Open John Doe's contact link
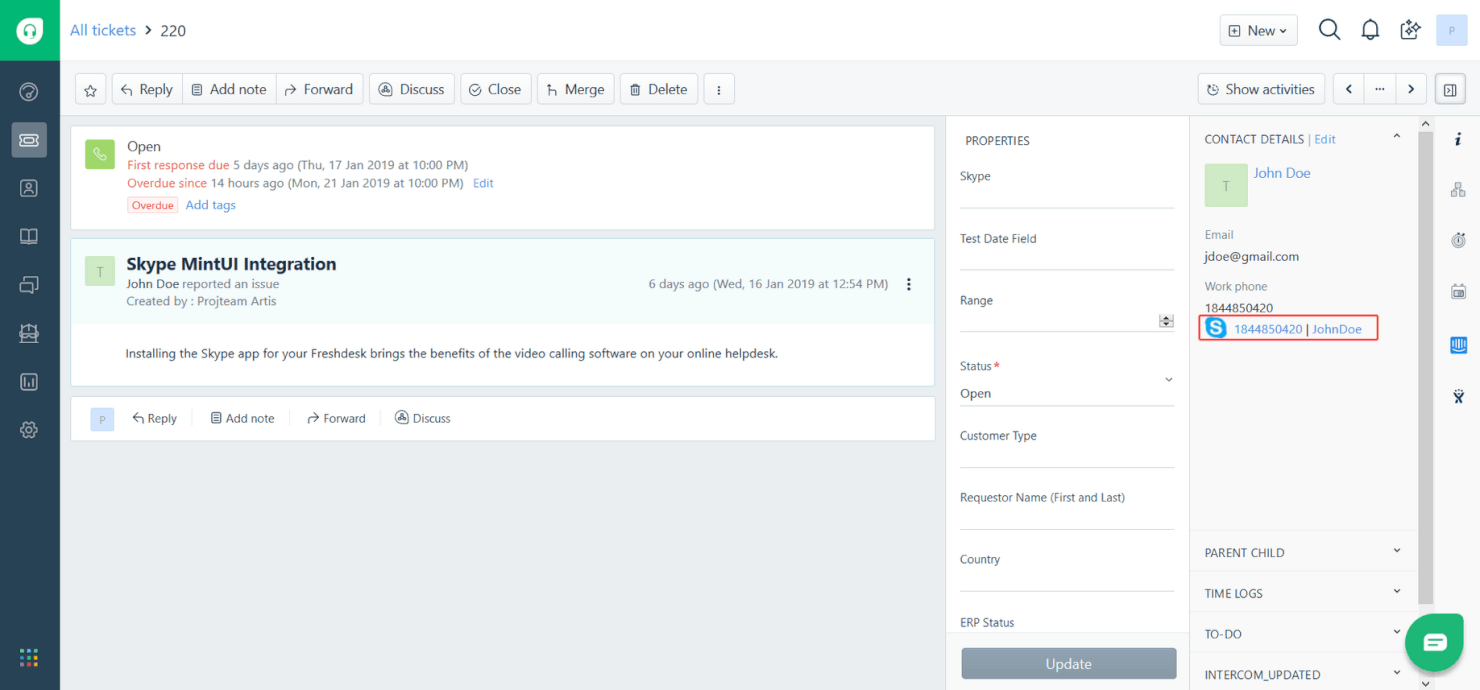The height and width of the screenshot is (690, 1480). pyautogui.click(x=1281, y=172)
